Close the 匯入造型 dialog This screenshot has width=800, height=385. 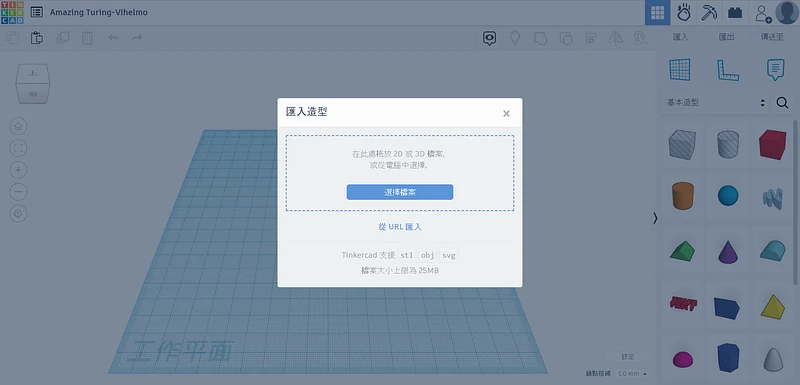coord(506,114)
